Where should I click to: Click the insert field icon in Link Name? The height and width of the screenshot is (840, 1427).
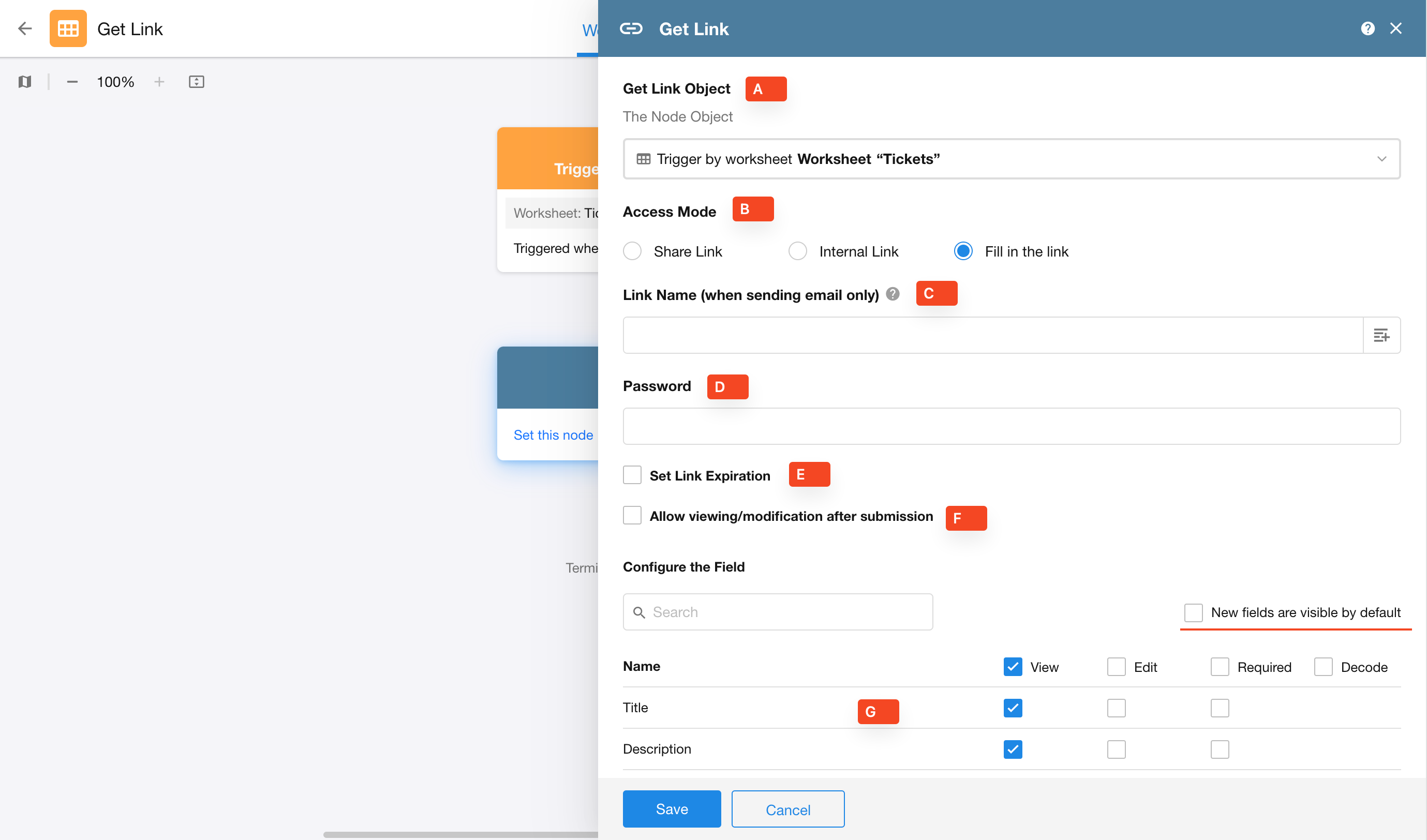[x=1381, y=335]
